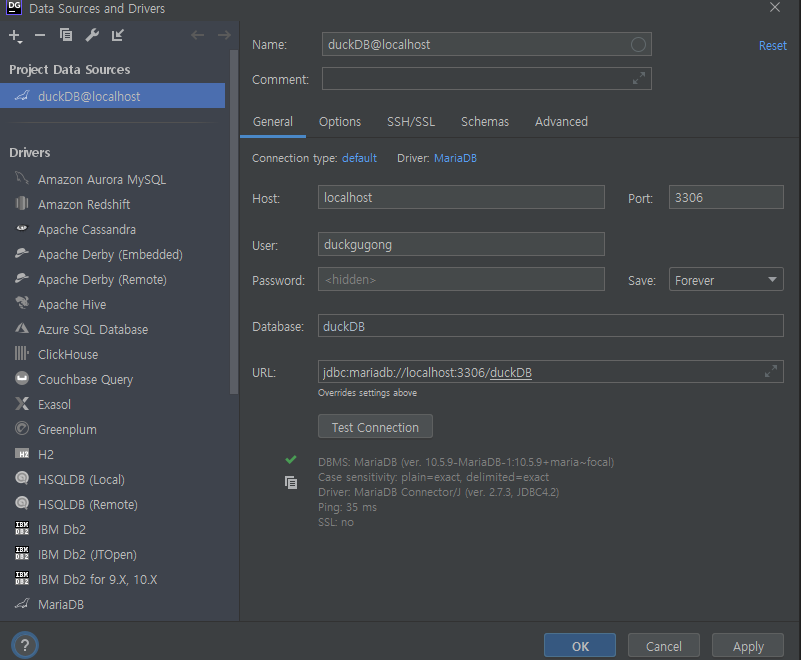Screen dimensions: 801x660
Task: Go forward with the right arrow
Action: click(224, 35)
